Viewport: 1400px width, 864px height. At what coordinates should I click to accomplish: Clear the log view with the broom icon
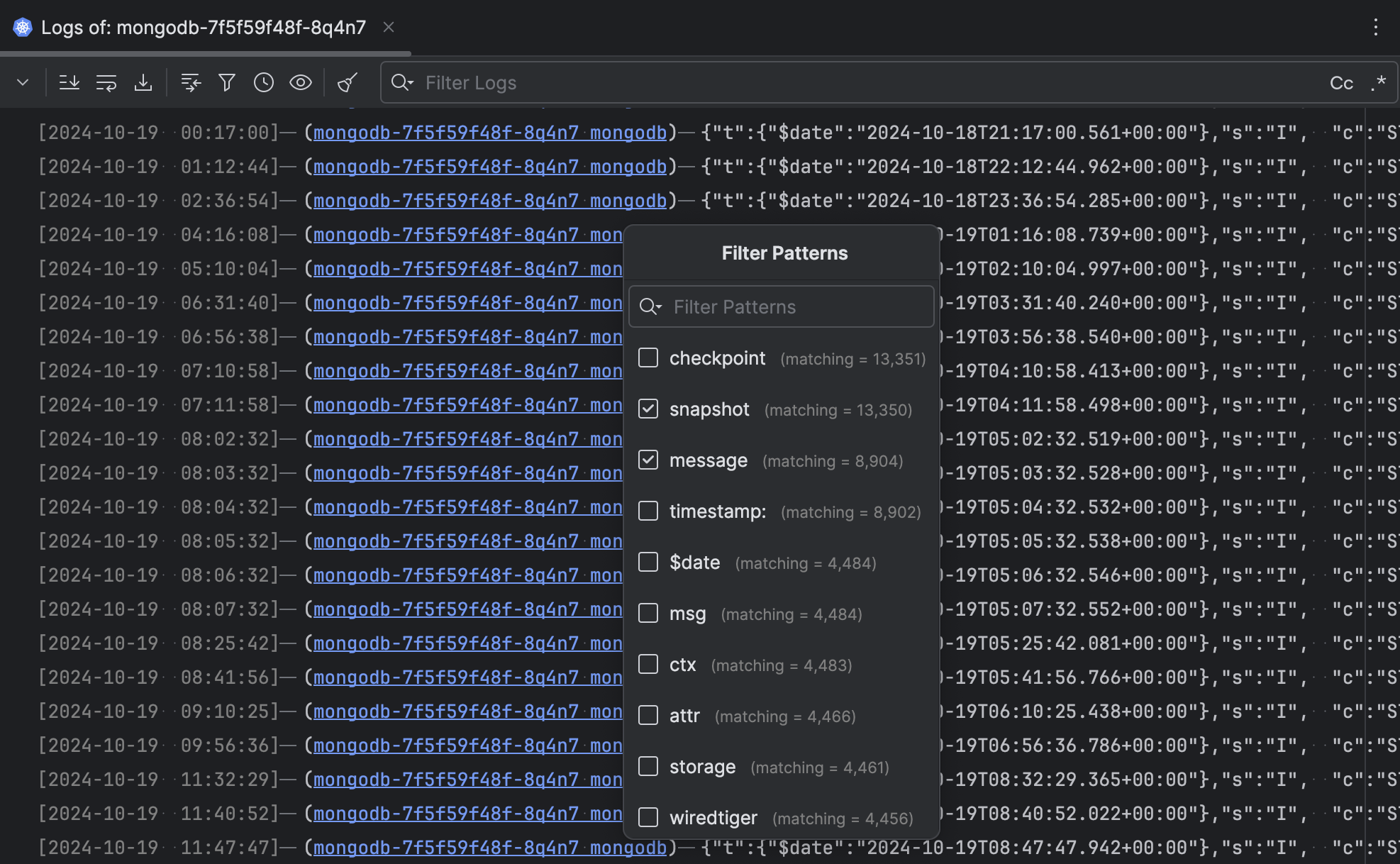tap(347, 82)
